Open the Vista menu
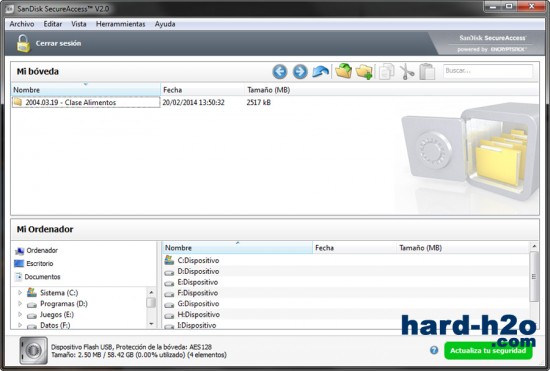Image resolution: width=550 pixels, height=371 pixels. (x=79, y=24)
